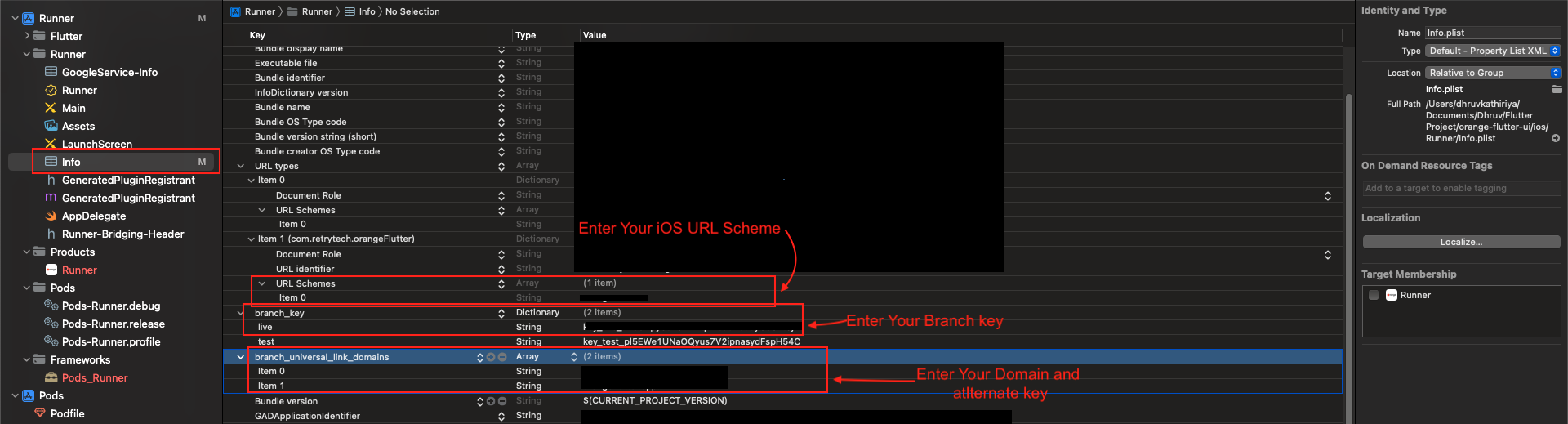Viewport: 1568px width, 424px height.
Task: Open the Podfile in the navigator
Action: (x=67, y=414)
